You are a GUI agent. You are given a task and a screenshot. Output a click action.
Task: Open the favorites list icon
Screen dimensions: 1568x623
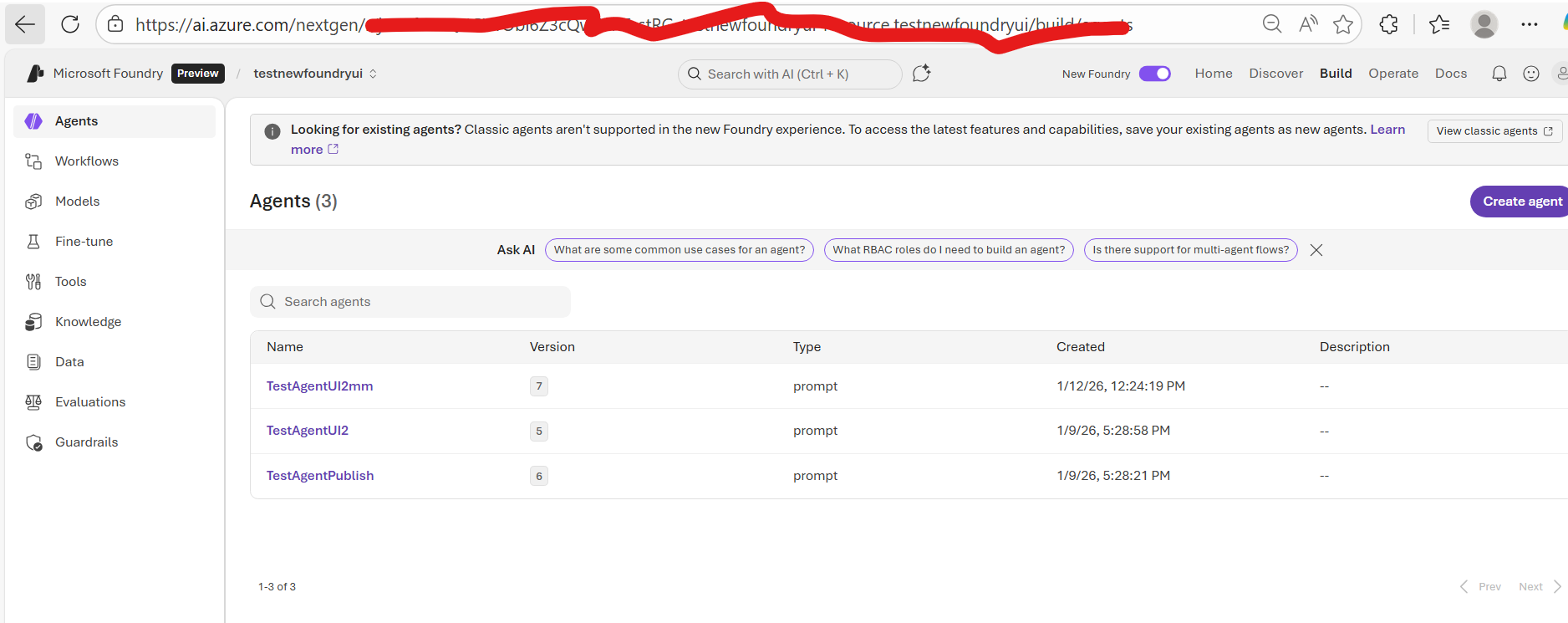click(x=1439, y=24)
